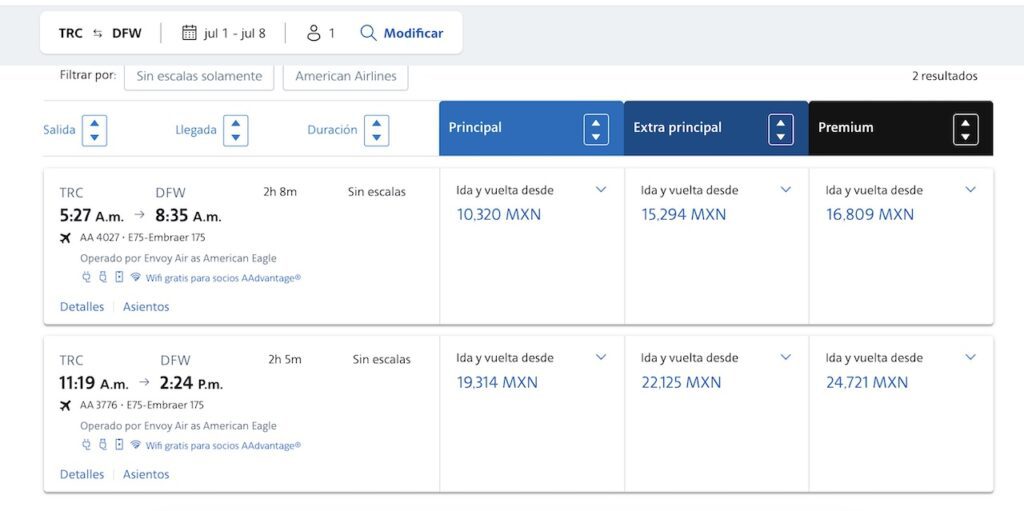Sort by Extra principal fare price
1024x511 pixels.
780,129
